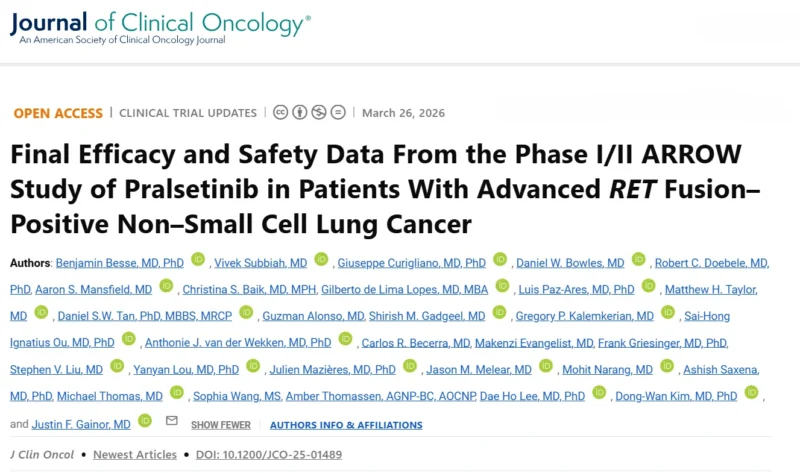The width and height of the screenshot is (800, 473).
Task: Open the email envelope icon for Justin F. Gainor
Action: pyautogui.click(x=171, y=422)
